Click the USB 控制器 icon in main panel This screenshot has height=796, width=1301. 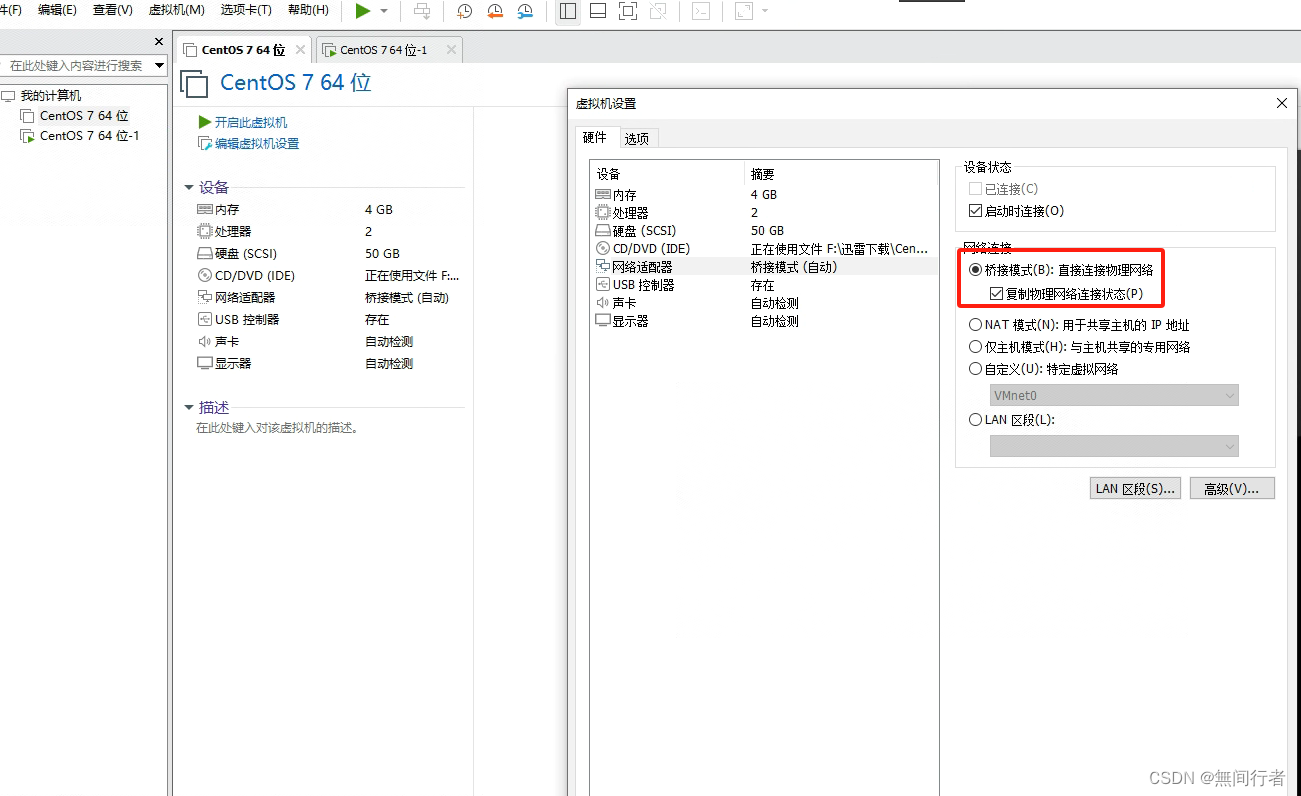tap(205, 320)
